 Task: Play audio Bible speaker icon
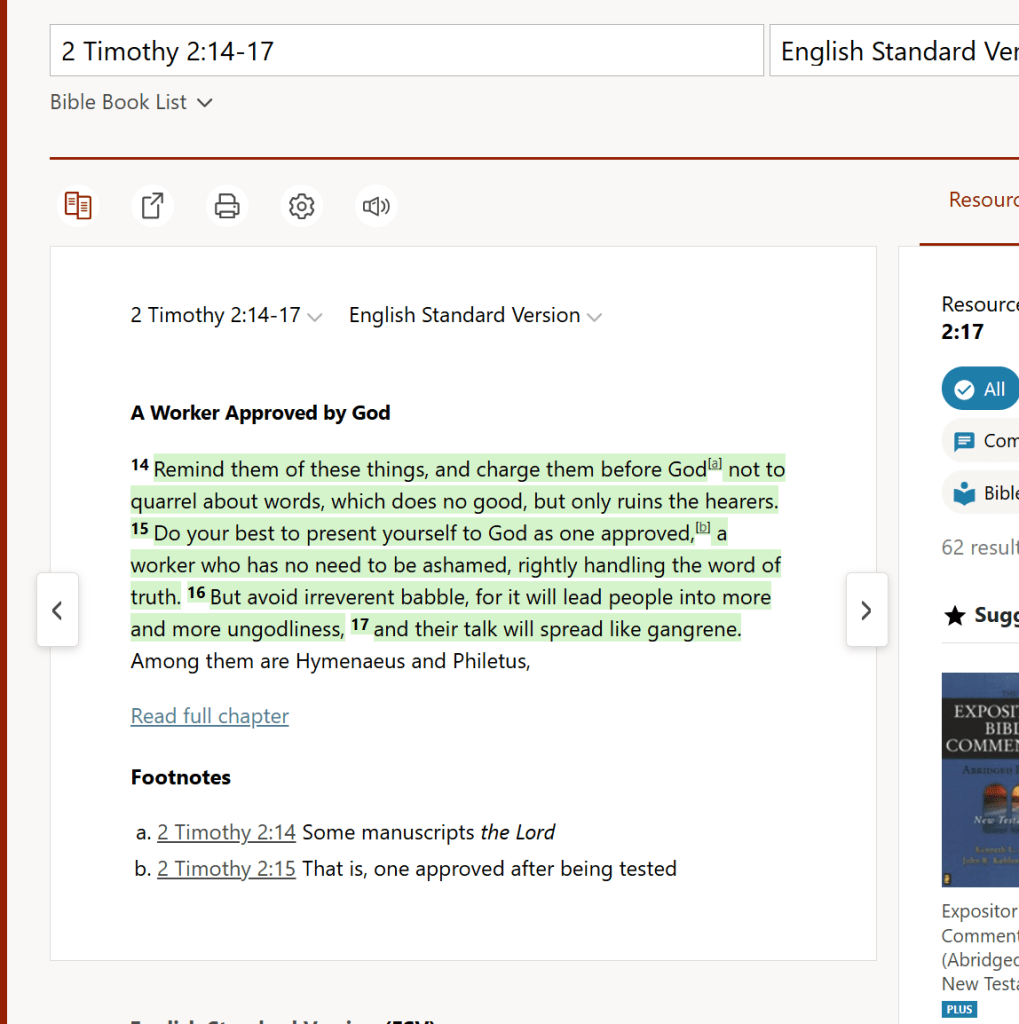click(376, 206)
